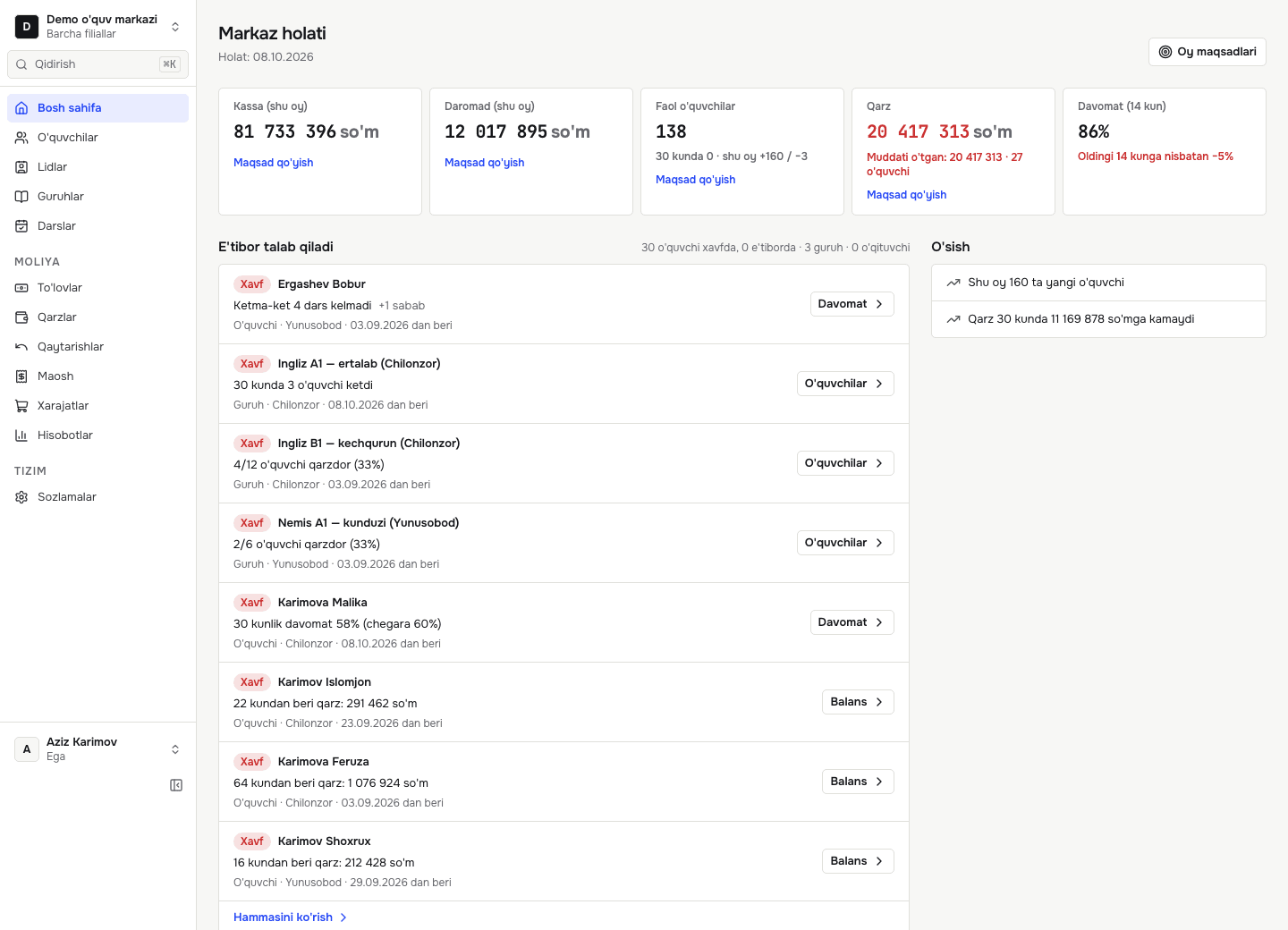
Task: Open Davomat for Karimova Malika
Action: click(852, 622)
